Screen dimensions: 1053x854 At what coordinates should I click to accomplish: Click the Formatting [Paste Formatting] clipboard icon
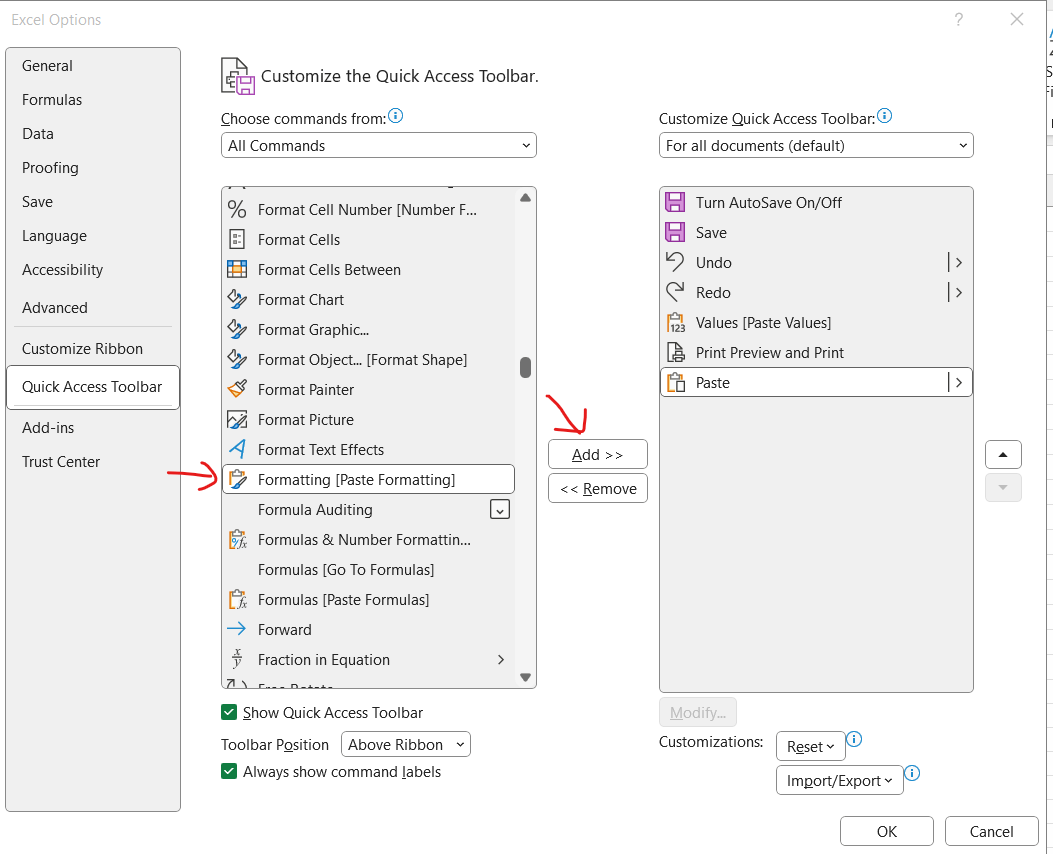click(237, 479)
